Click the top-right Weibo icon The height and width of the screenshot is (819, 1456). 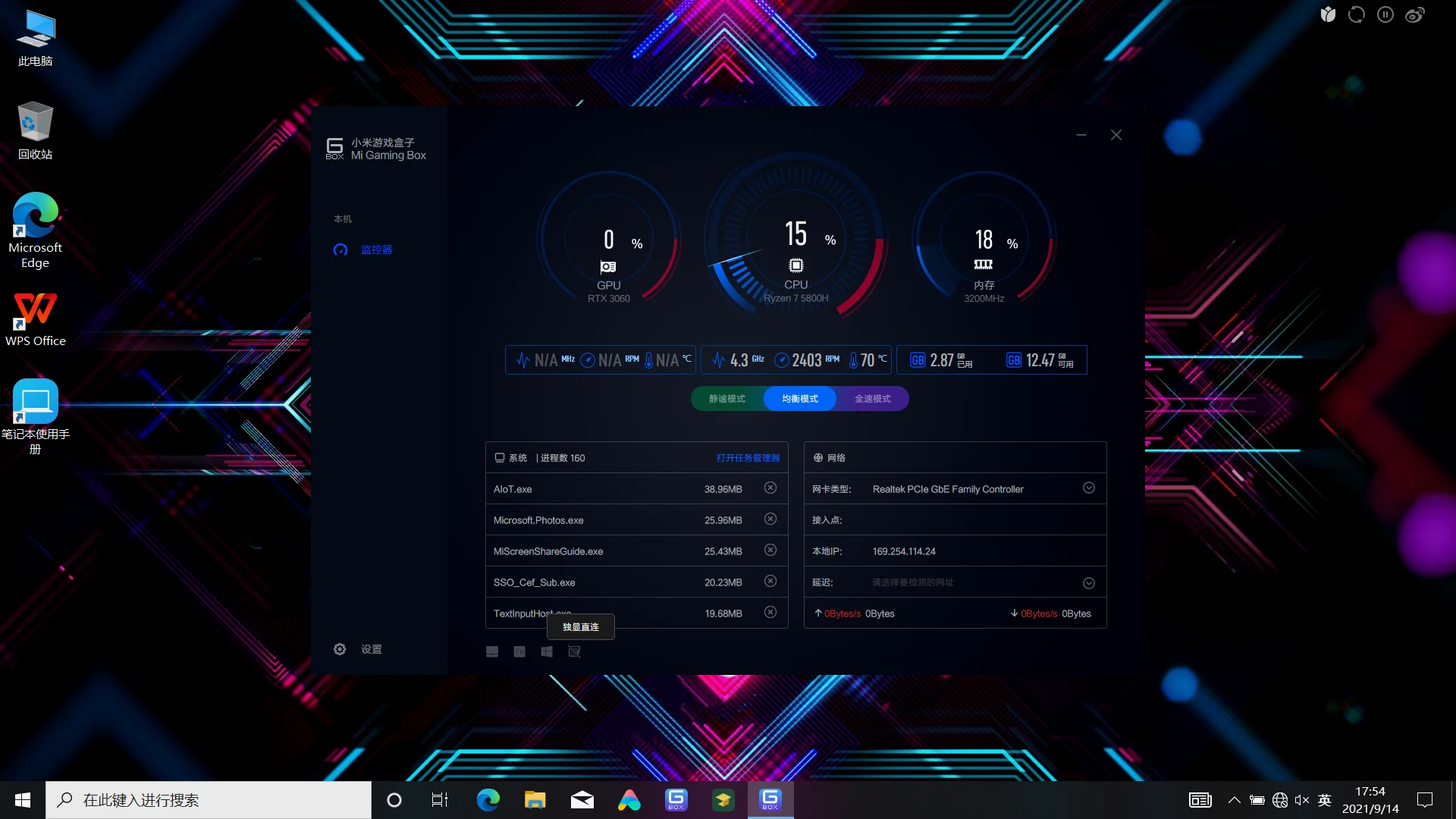1415,14
